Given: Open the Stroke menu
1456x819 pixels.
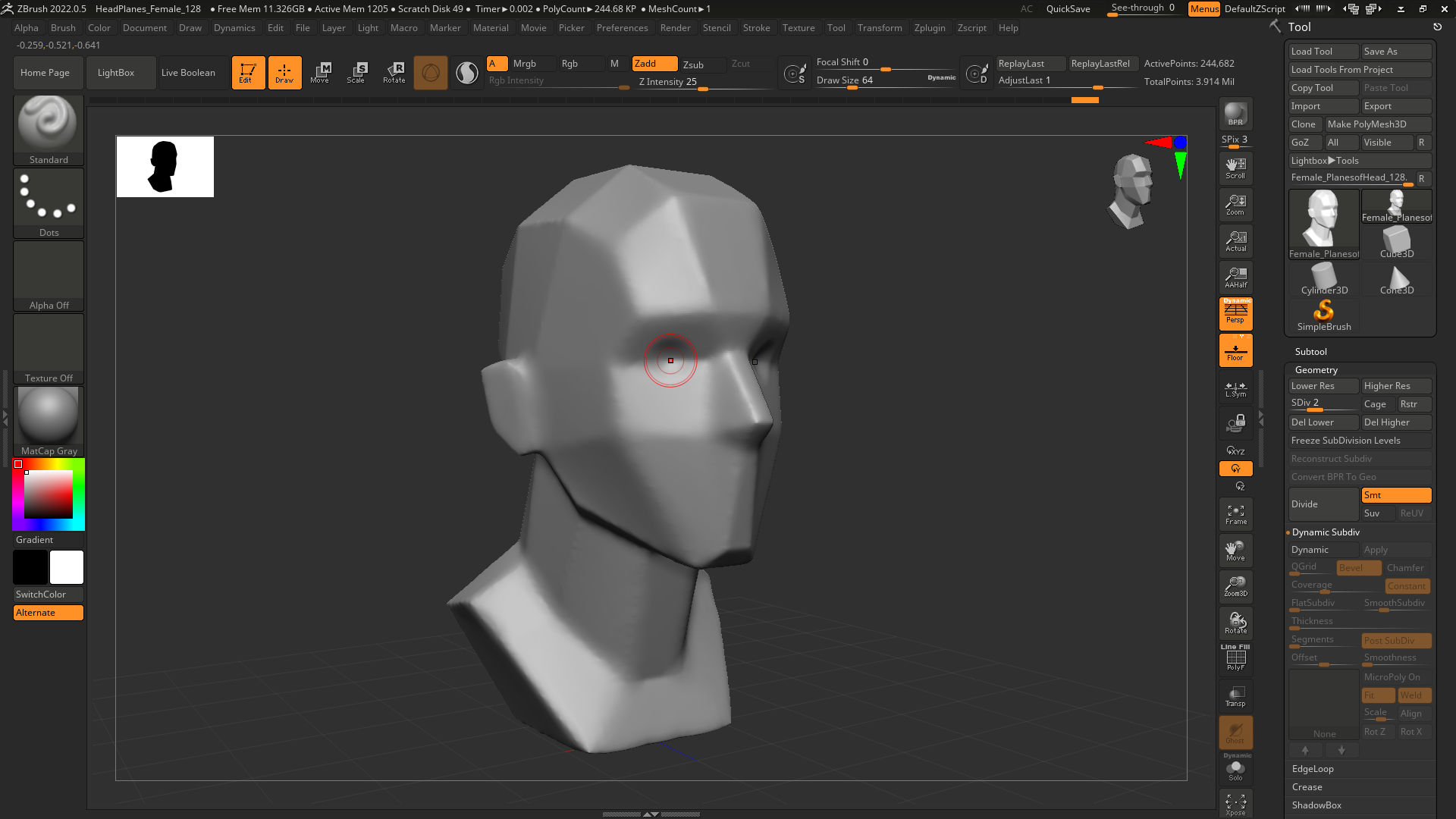Looking at the screenshot, I should (x=756, y=28).
